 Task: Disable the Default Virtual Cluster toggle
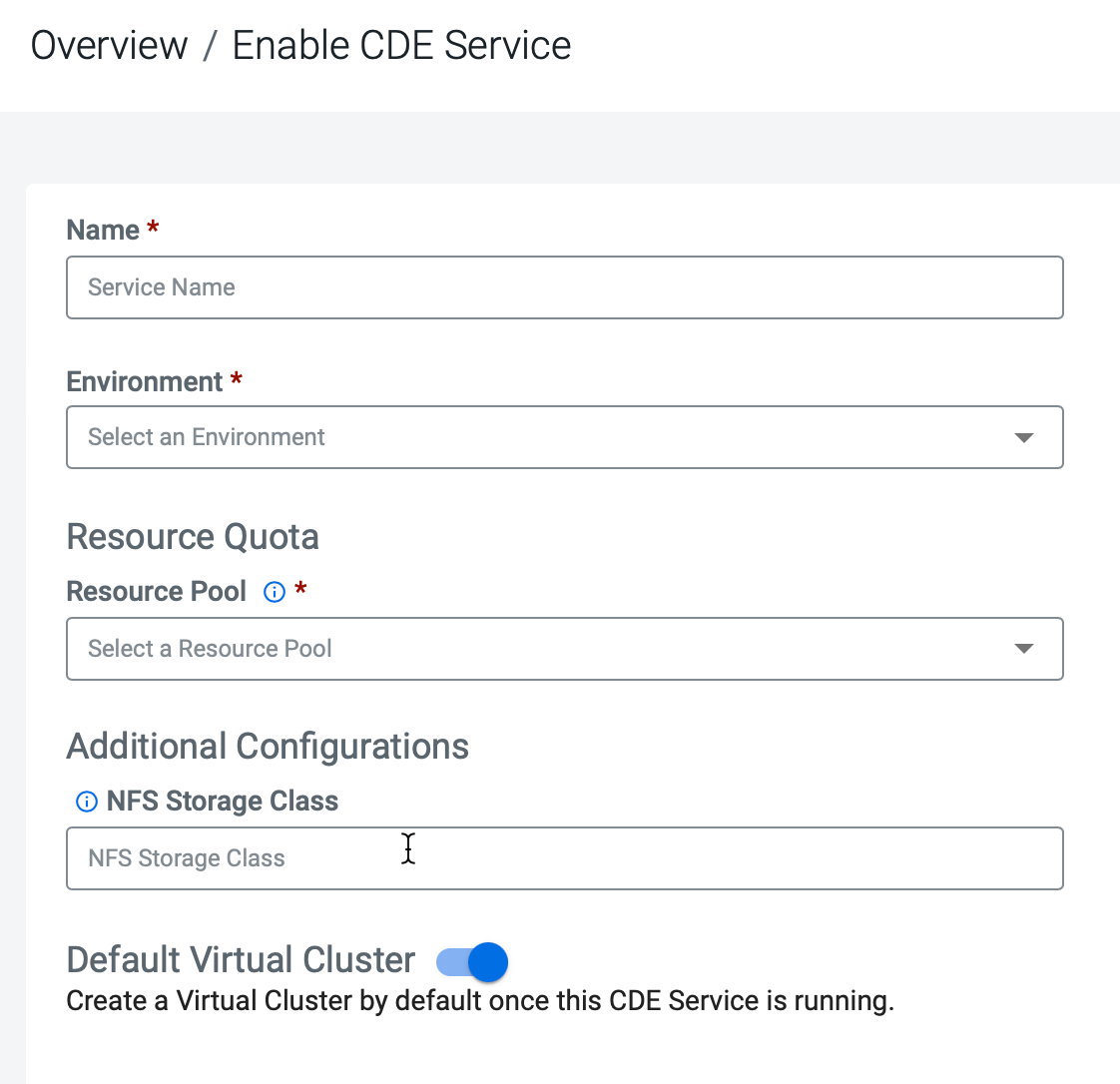coord(473,962)
